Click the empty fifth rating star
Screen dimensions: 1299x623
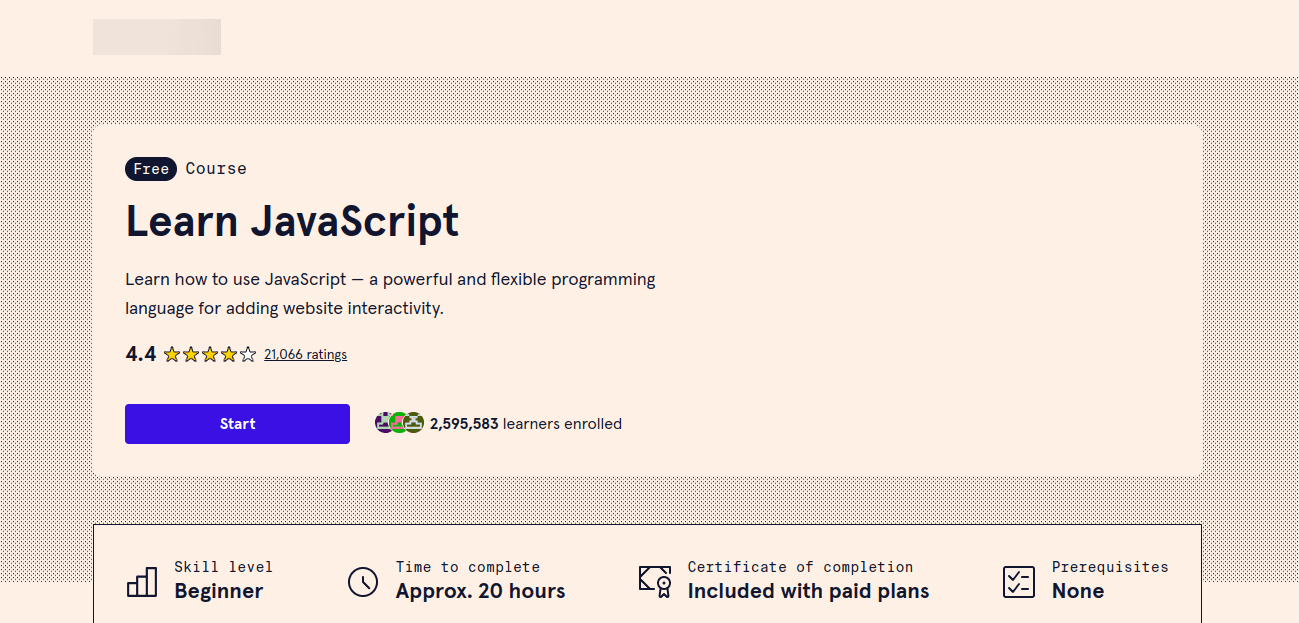(248, 354)
